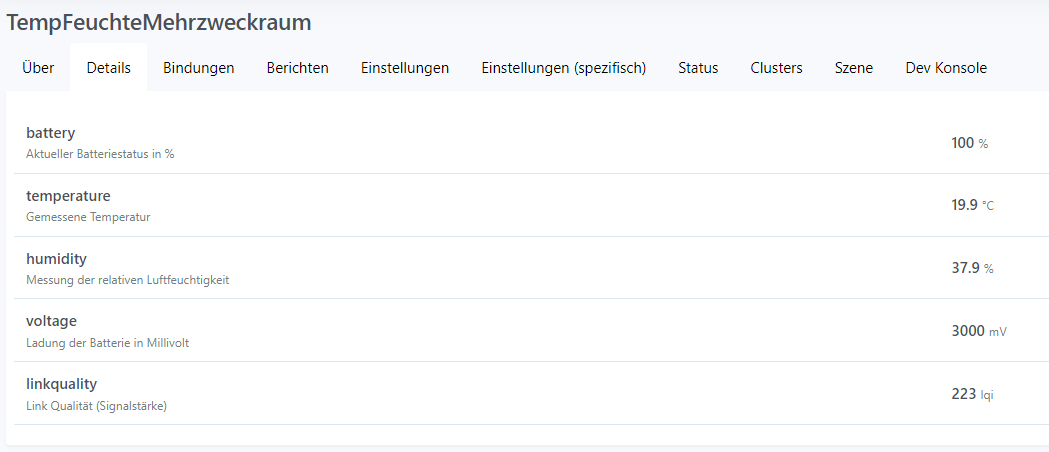Switch to the Bindungen tab

tap(199, 68)
